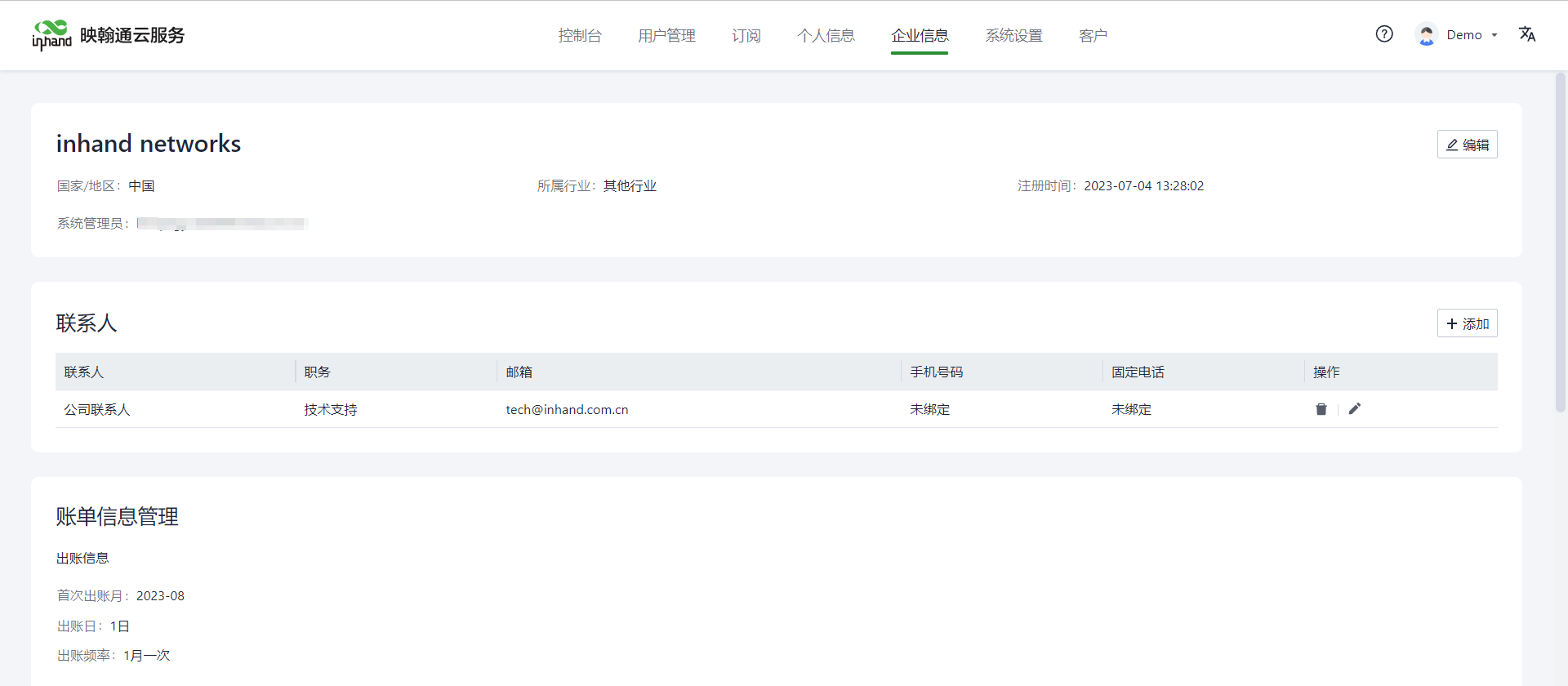Open the 控制台 tab
The width and height of the screenshot is (1568, 686).
[x=580, y=35]
